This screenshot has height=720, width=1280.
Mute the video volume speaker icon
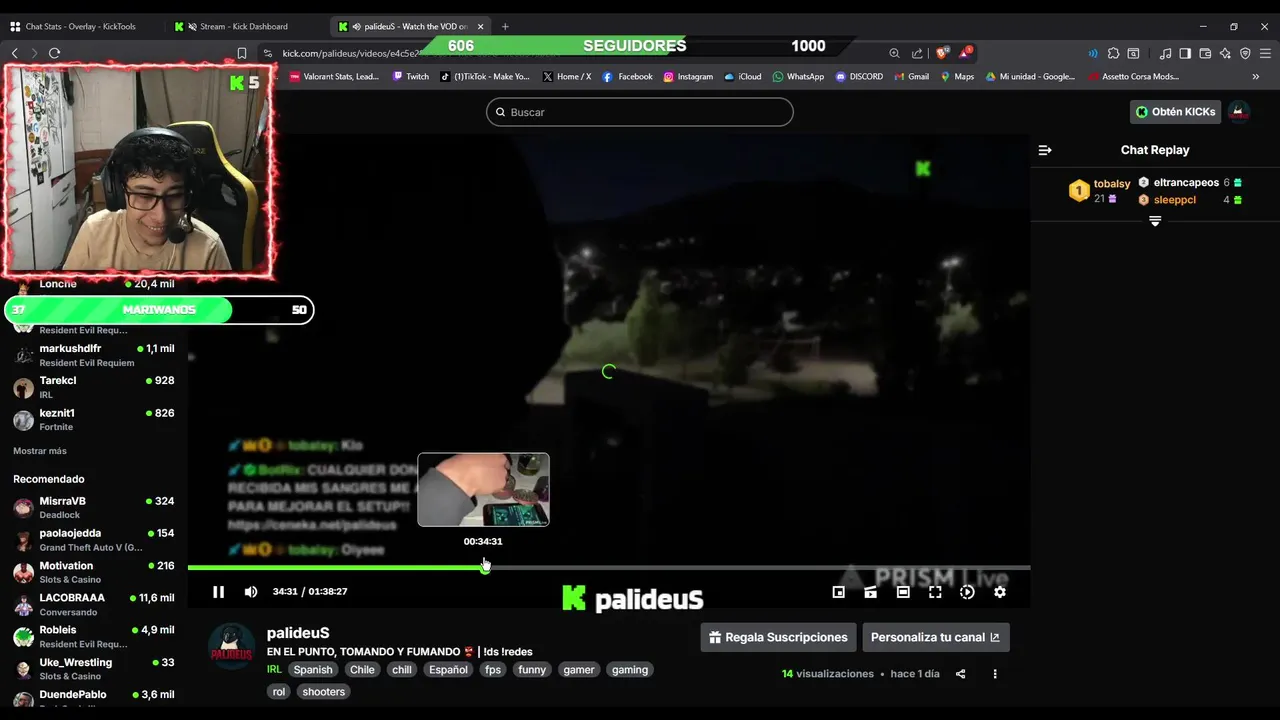point(251,592)
